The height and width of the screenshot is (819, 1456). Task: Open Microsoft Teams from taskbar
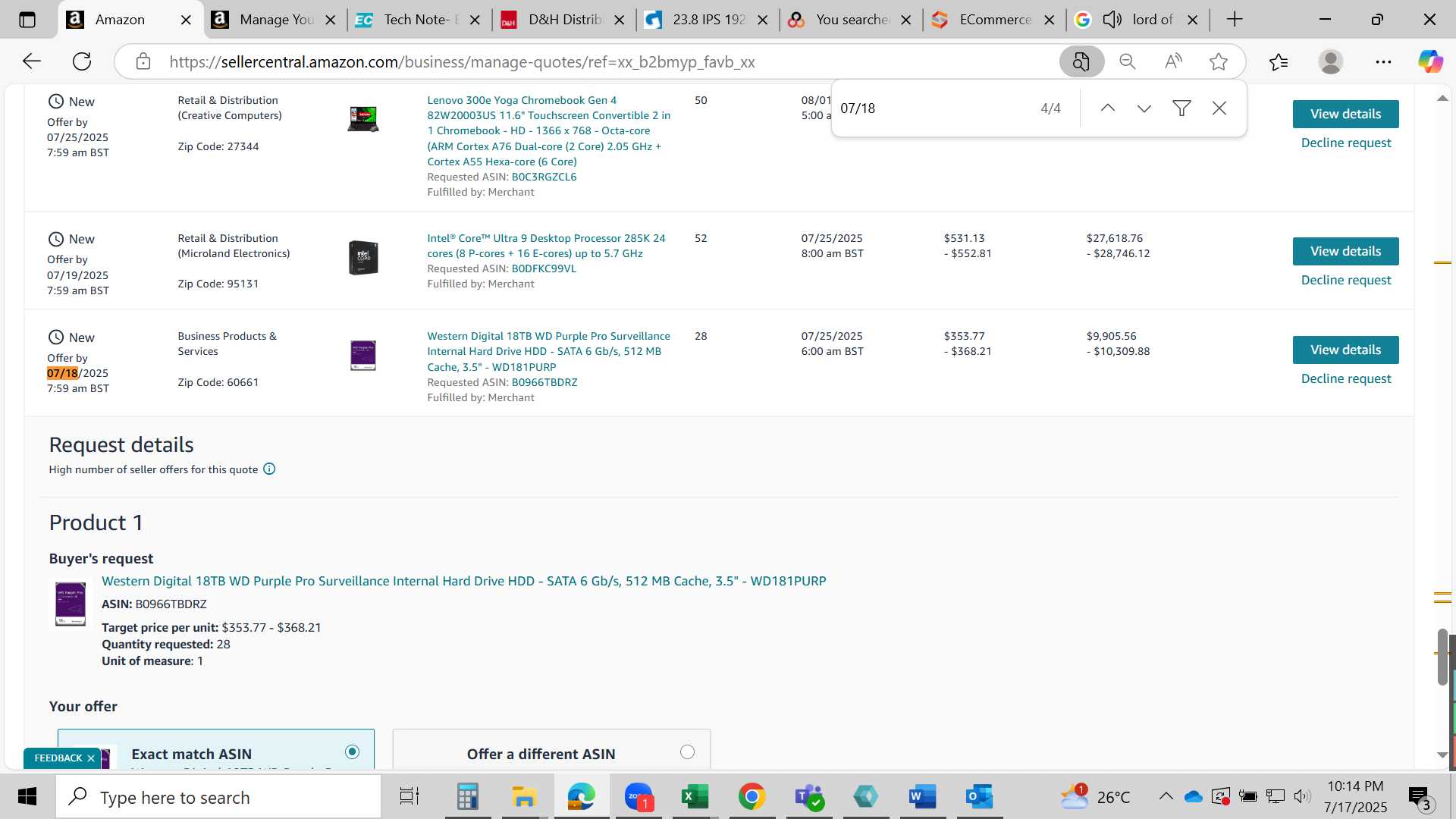tap(808, 797)
